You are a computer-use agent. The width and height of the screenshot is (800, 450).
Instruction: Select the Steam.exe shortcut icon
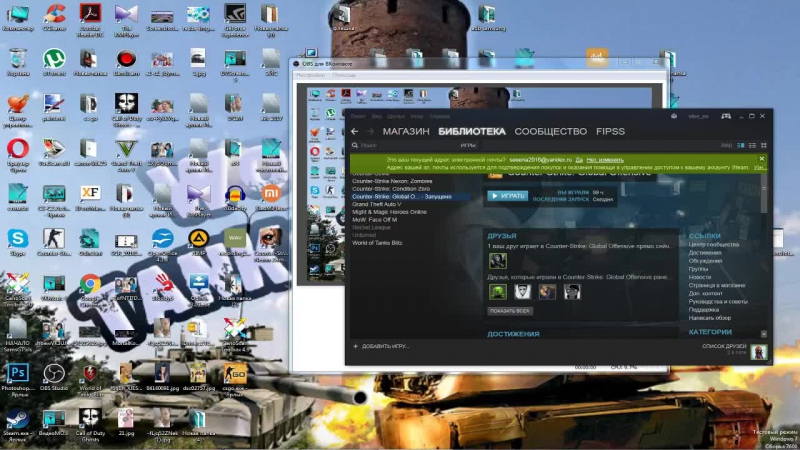coord(17,424)
